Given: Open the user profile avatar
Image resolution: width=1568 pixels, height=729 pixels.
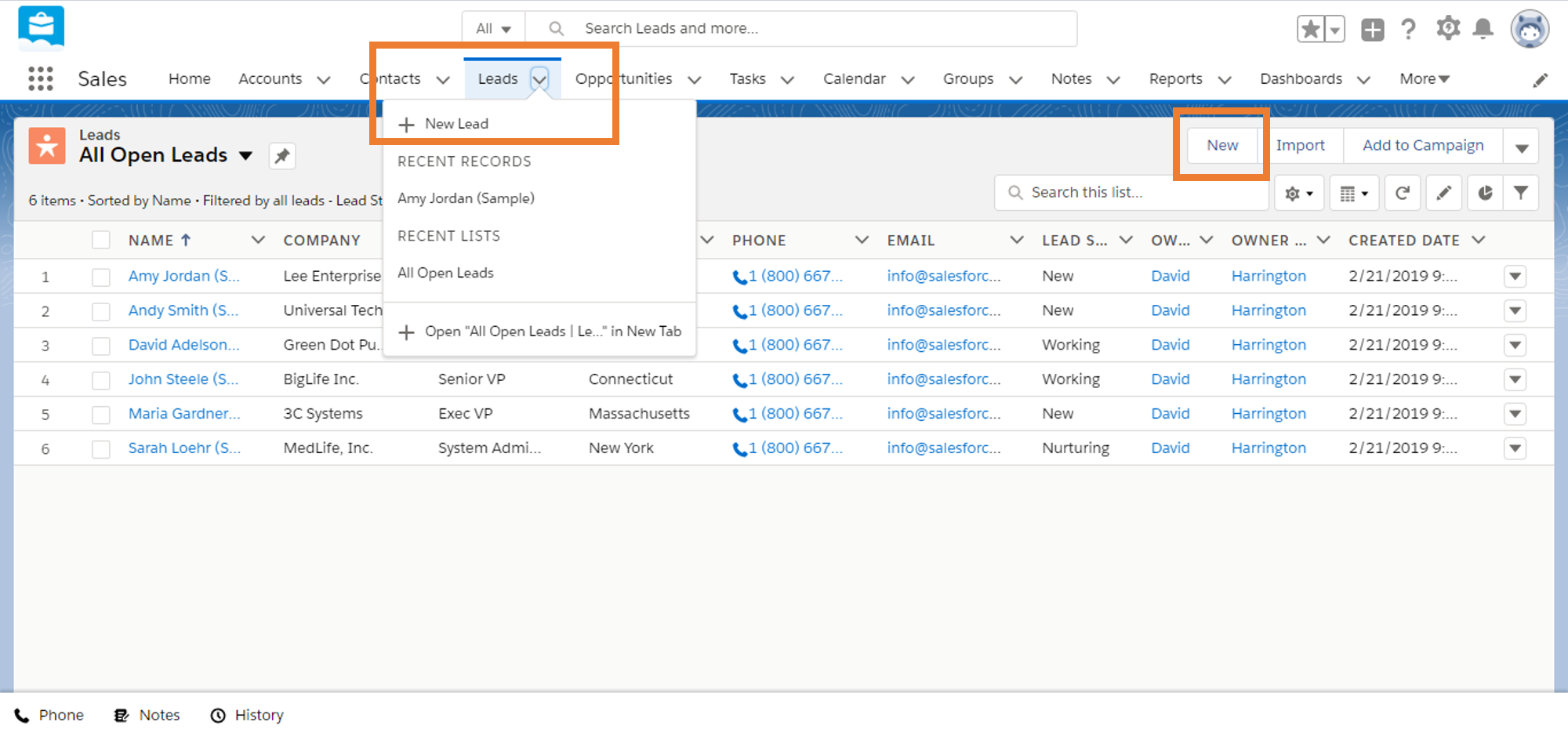Looking at the screenshot, I should 1530,30.
